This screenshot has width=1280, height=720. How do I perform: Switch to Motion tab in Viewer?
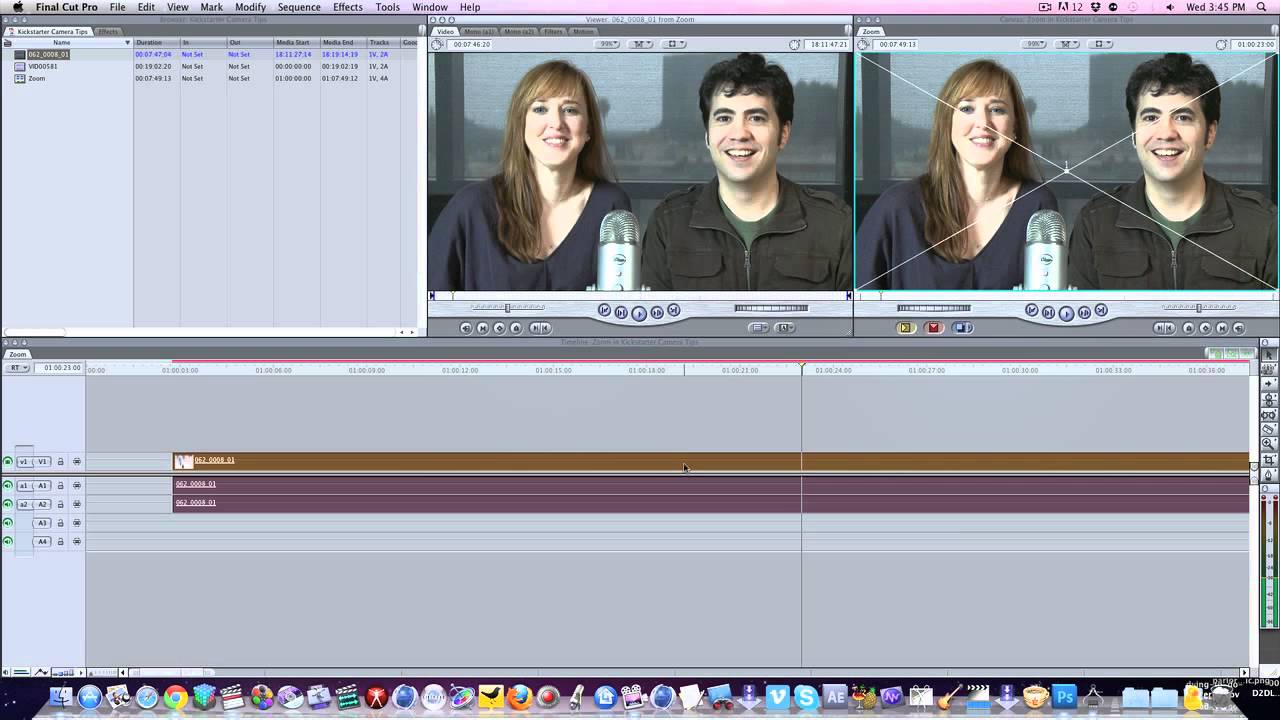point(583,31)
